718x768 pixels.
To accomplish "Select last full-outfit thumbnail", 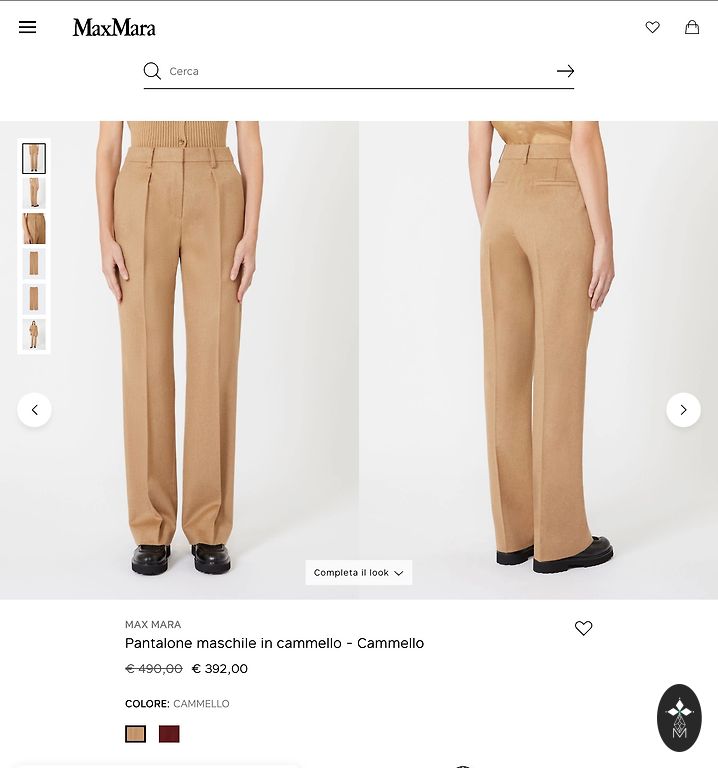I will click(x=34, y=335).
